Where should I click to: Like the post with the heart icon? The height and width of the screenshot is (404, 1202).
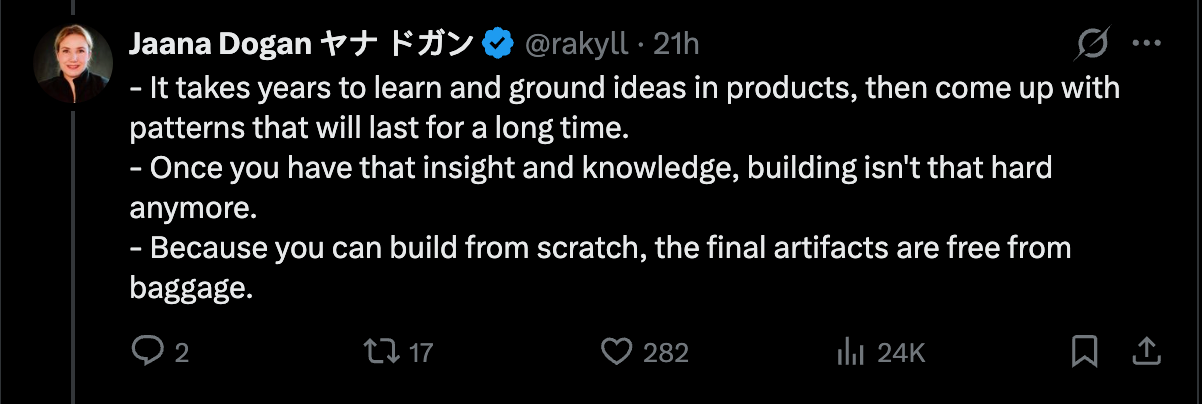[617, 351]
